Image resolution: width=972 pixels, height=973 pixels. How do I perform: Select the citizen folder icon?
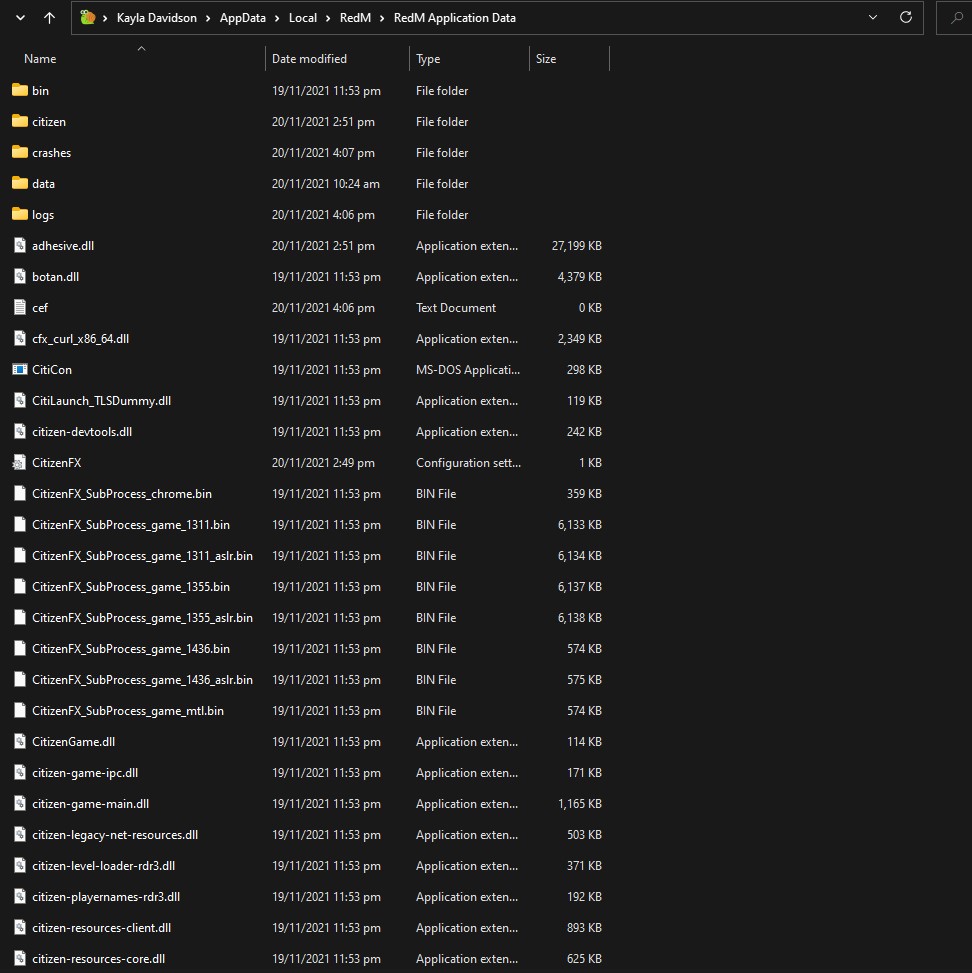pos(20,121)
